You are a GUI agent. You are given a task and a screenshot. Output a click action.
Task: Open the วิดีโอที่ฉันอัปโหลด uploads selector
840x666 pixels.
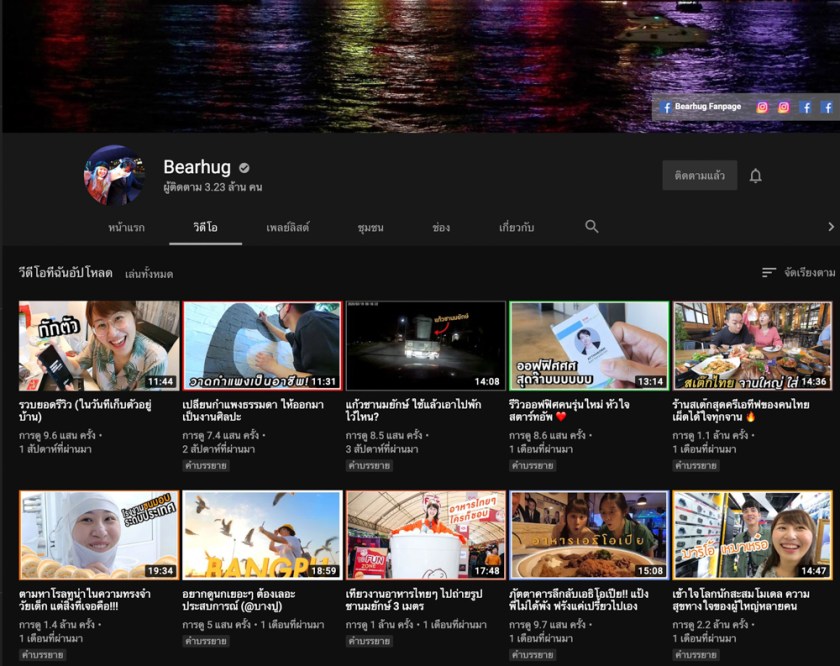tap(65, 273)
